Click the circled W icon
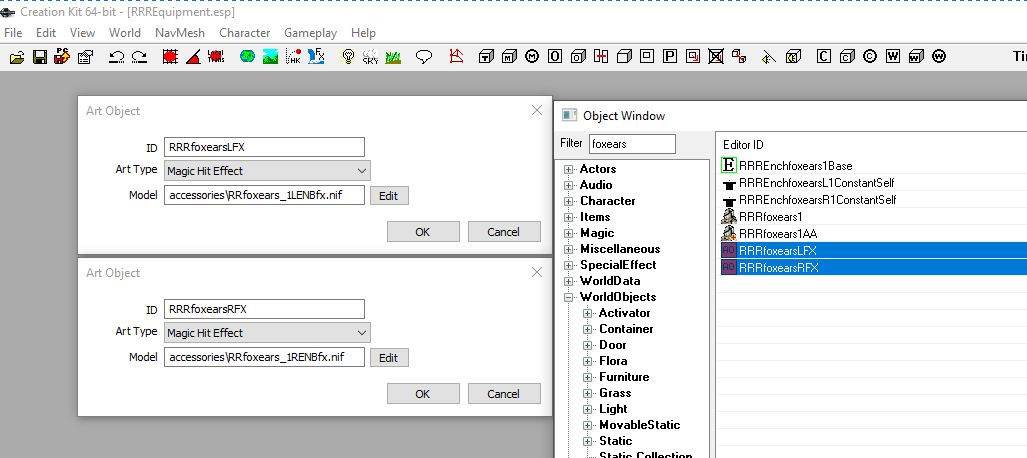This screenshot has width=1027, height=458. point(939,57)
